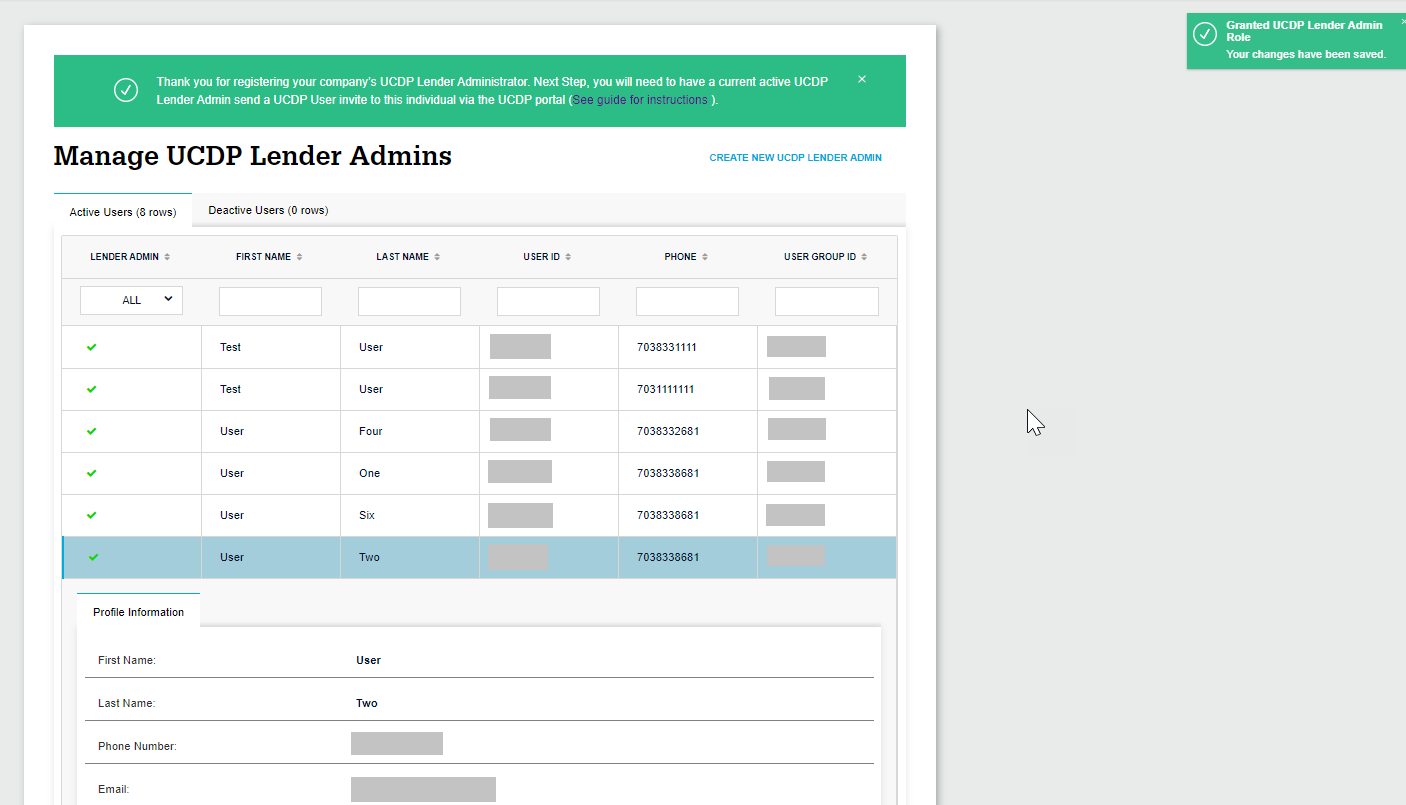Click the FIRST NAME filter field

coord(270,300)
